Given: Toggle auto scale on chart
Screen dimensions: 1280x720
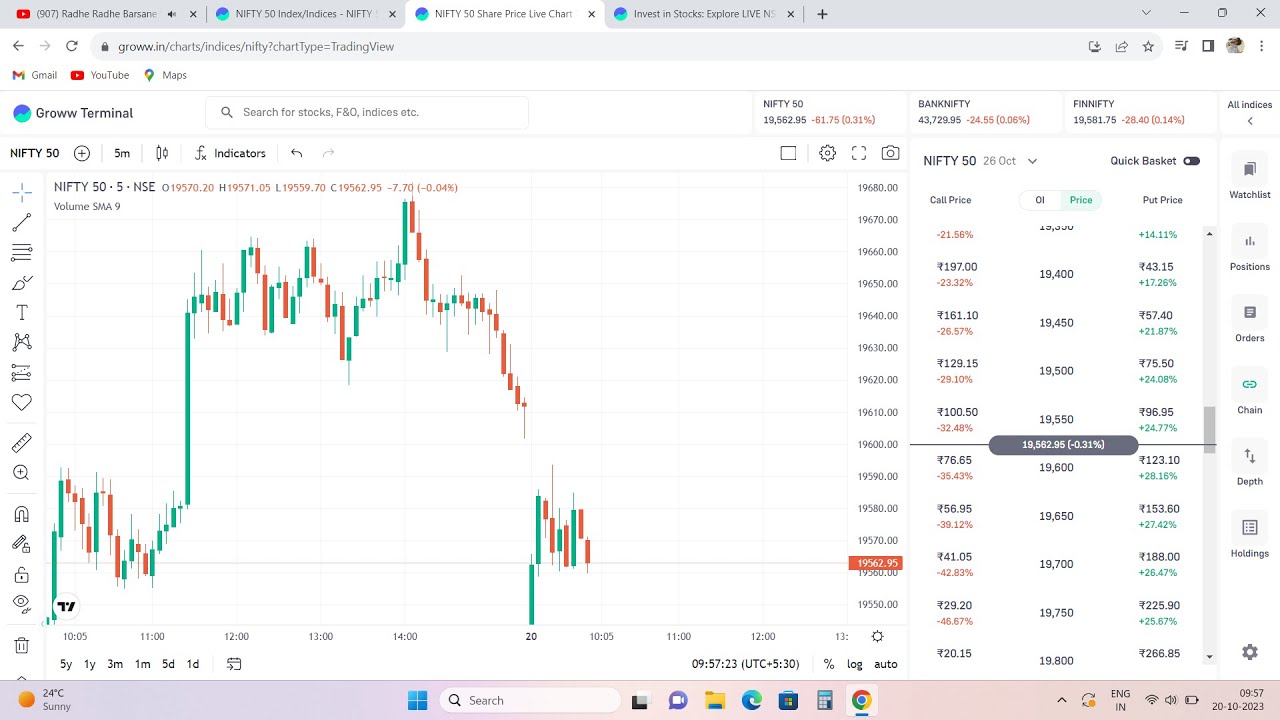Looking at the screenshot, I should (886, 664).
